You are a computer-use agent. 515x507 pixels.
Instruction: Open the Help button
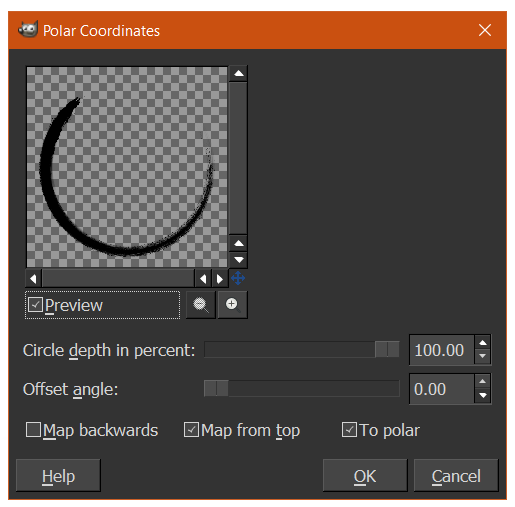[58, 475]
